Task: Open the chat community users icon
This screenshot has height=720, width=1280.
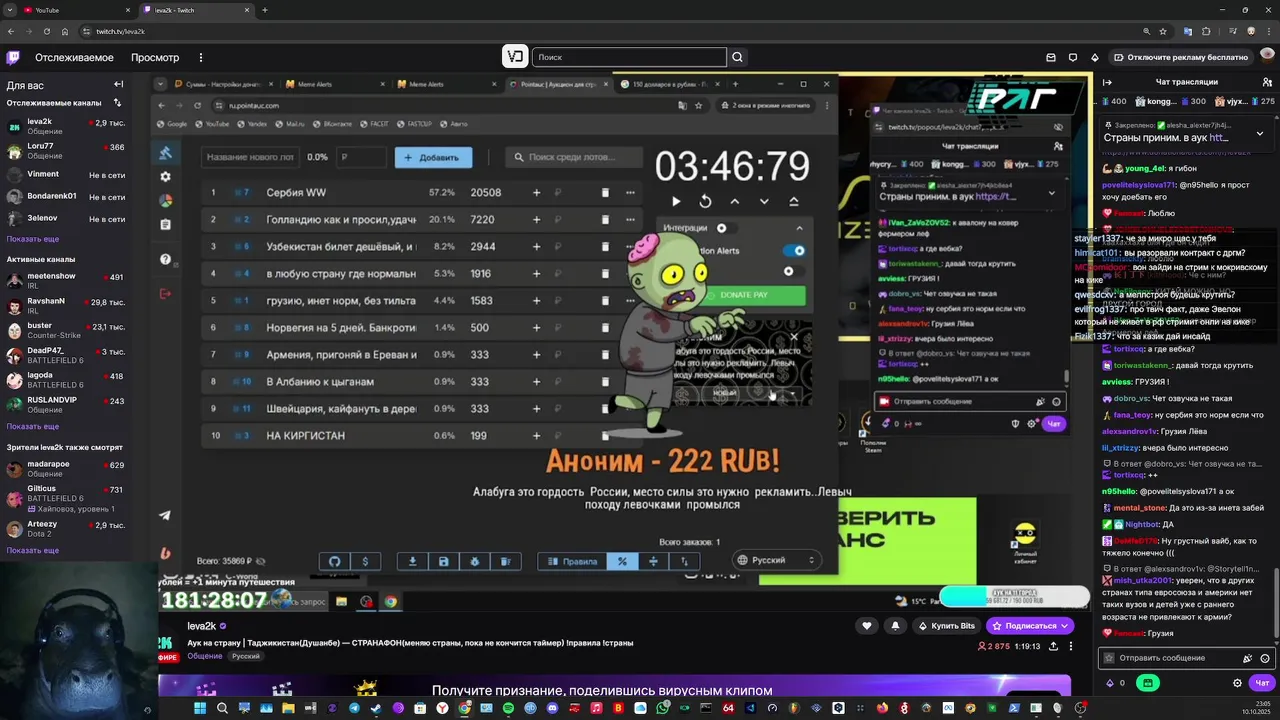Action: coord(1266,82)
